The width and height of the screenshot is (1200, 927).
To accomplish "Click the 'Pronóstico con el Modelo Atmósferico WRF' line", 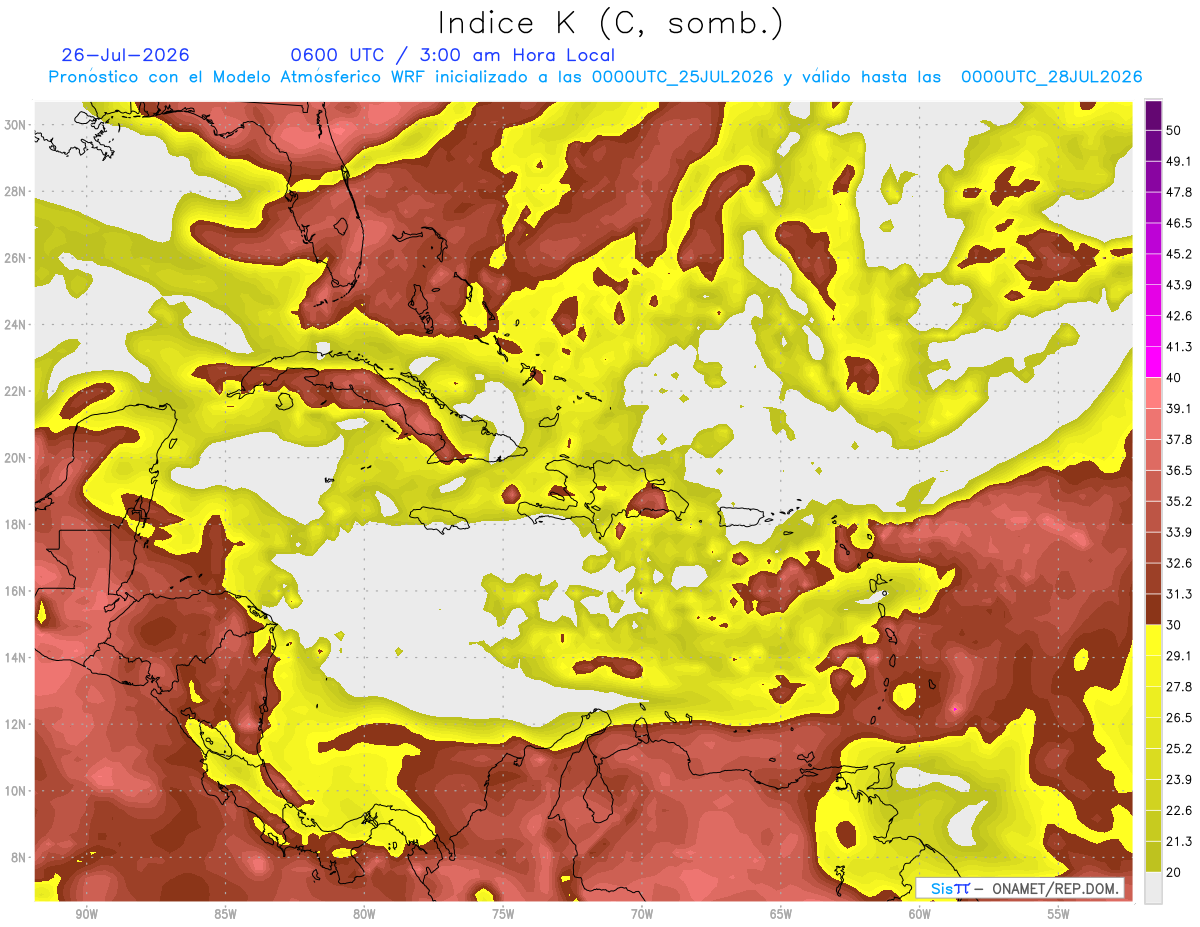I will point(595,77).
